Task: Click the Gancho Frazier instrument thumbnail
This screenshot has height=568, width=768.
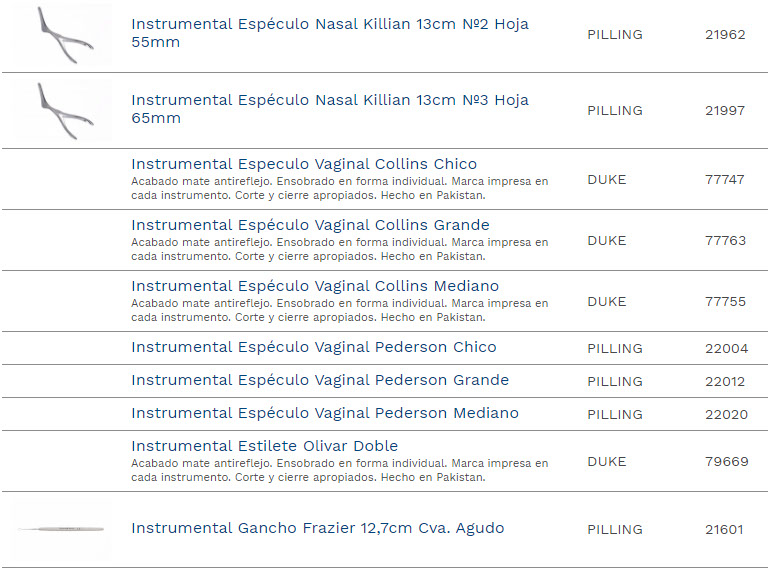Action: click(x=62, y=529)
